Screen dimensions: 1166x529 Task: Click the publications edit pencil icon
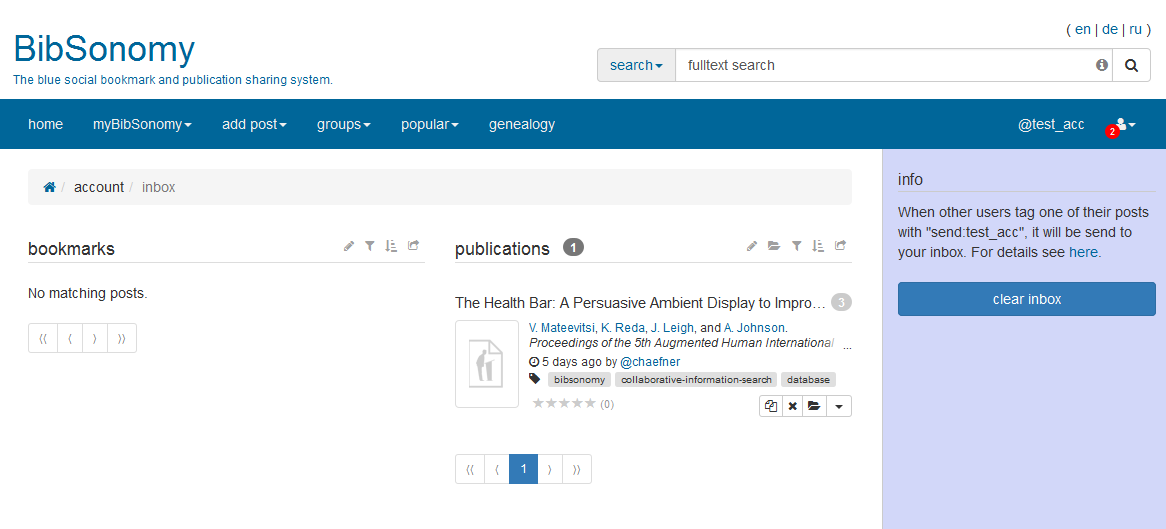752,246
